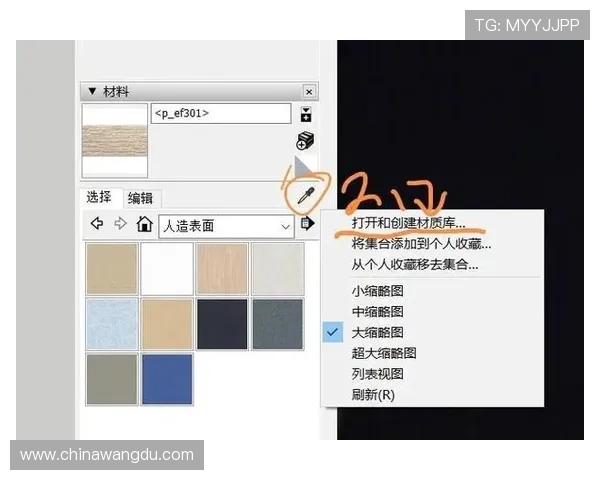The width and height of the screenshot is (600, 480).
Task: Select 列表视图 option
Action: pos(377,374)
